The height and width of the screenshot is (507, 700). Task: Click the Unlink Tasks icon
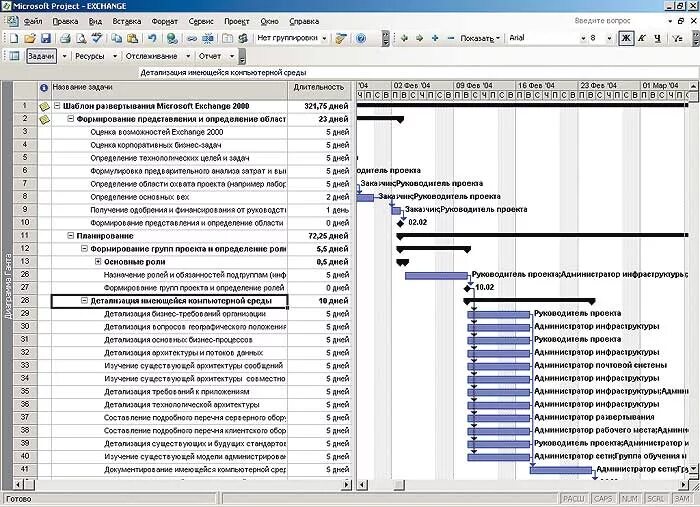click(x=208, y=38)
